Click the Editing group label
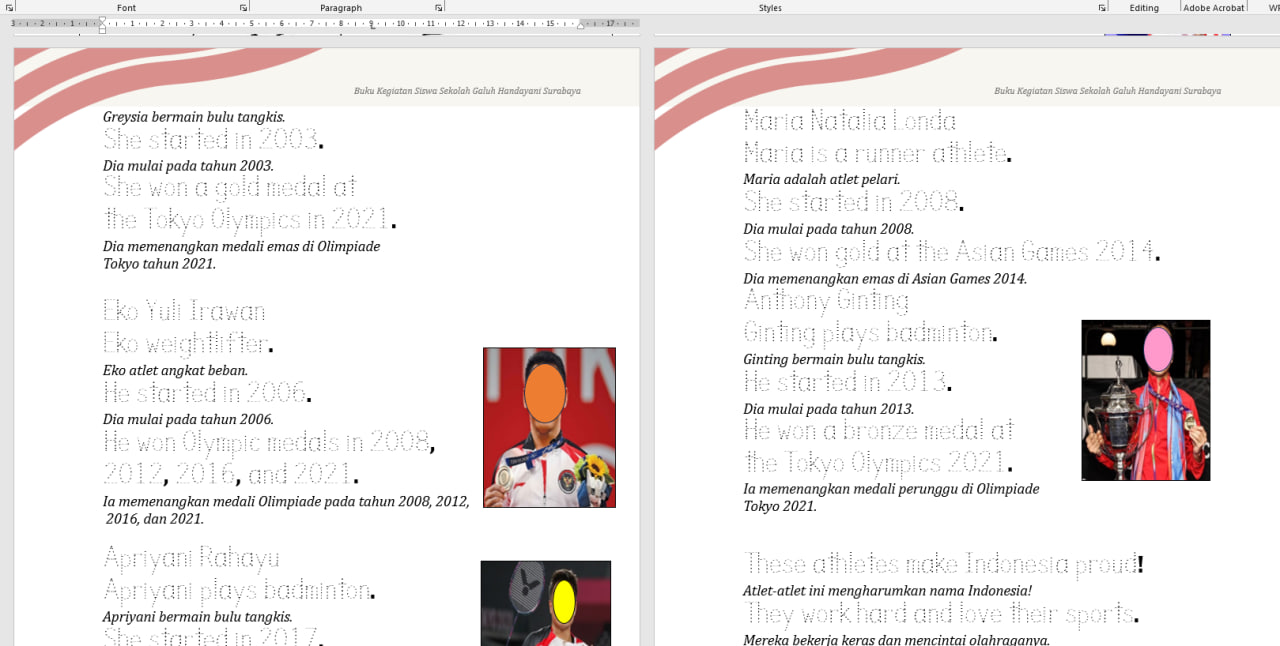1280x646 pixels. point(1144,8)
